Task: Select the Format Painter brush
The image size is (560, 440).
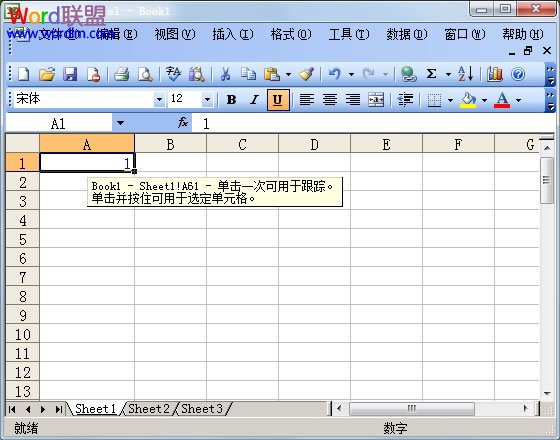Action: pyautogui.click(x=306, y=74)
